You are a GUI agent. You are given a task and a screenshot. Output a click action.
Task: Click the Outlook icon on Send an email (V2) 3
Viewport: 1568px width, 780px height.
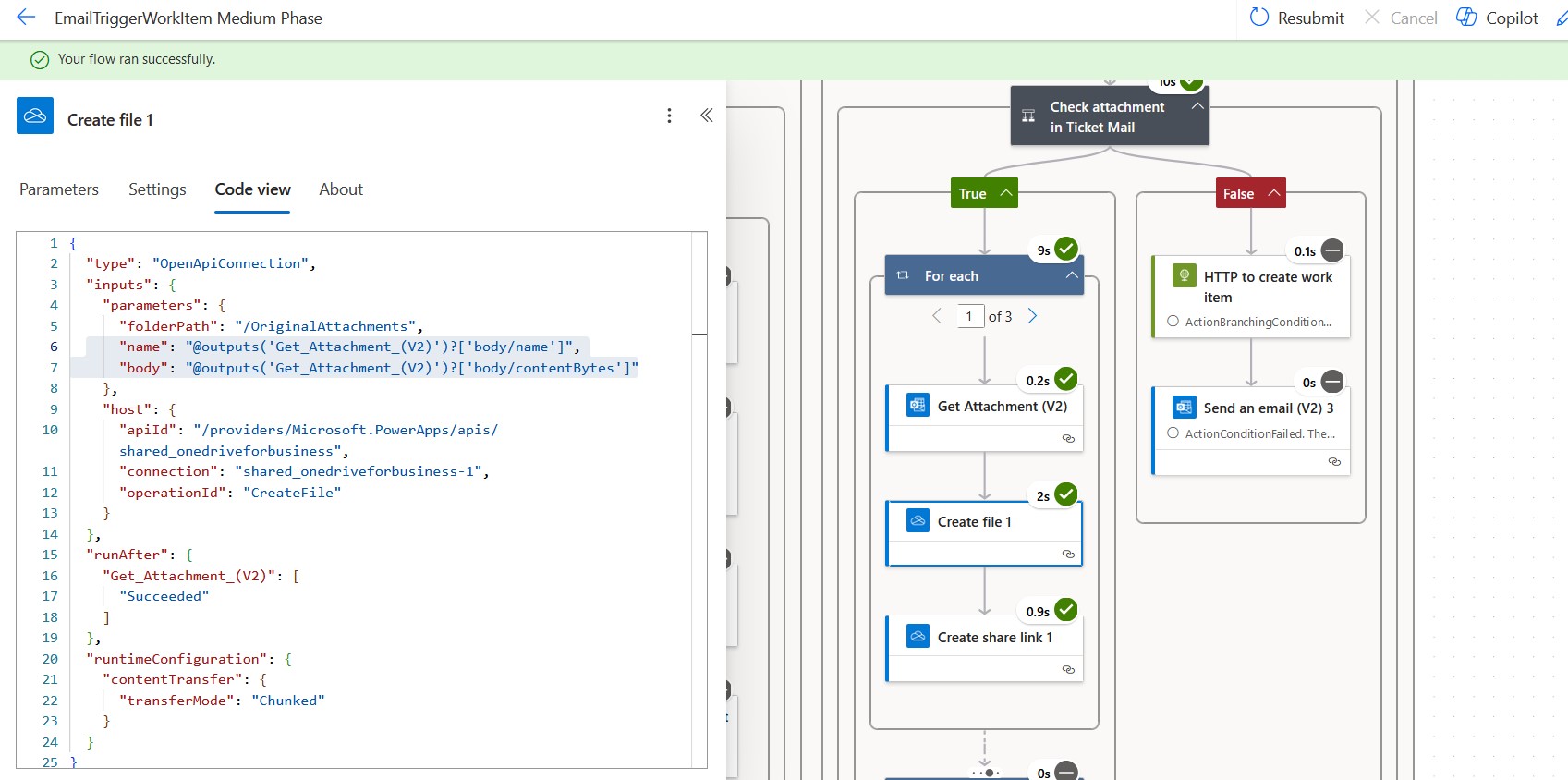1184,407
